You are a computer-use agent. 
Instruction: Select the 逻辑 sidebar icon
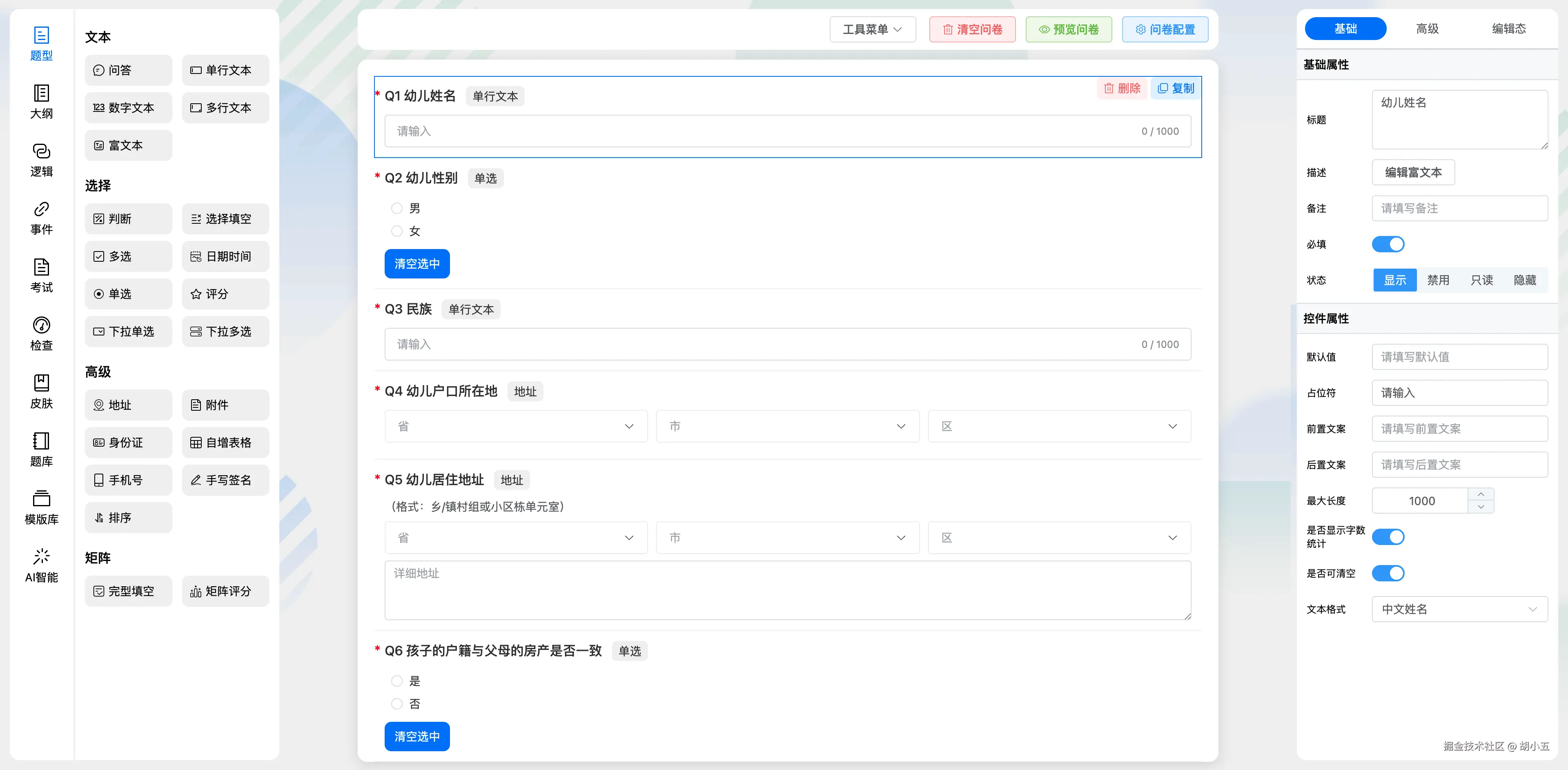(41, 159)
